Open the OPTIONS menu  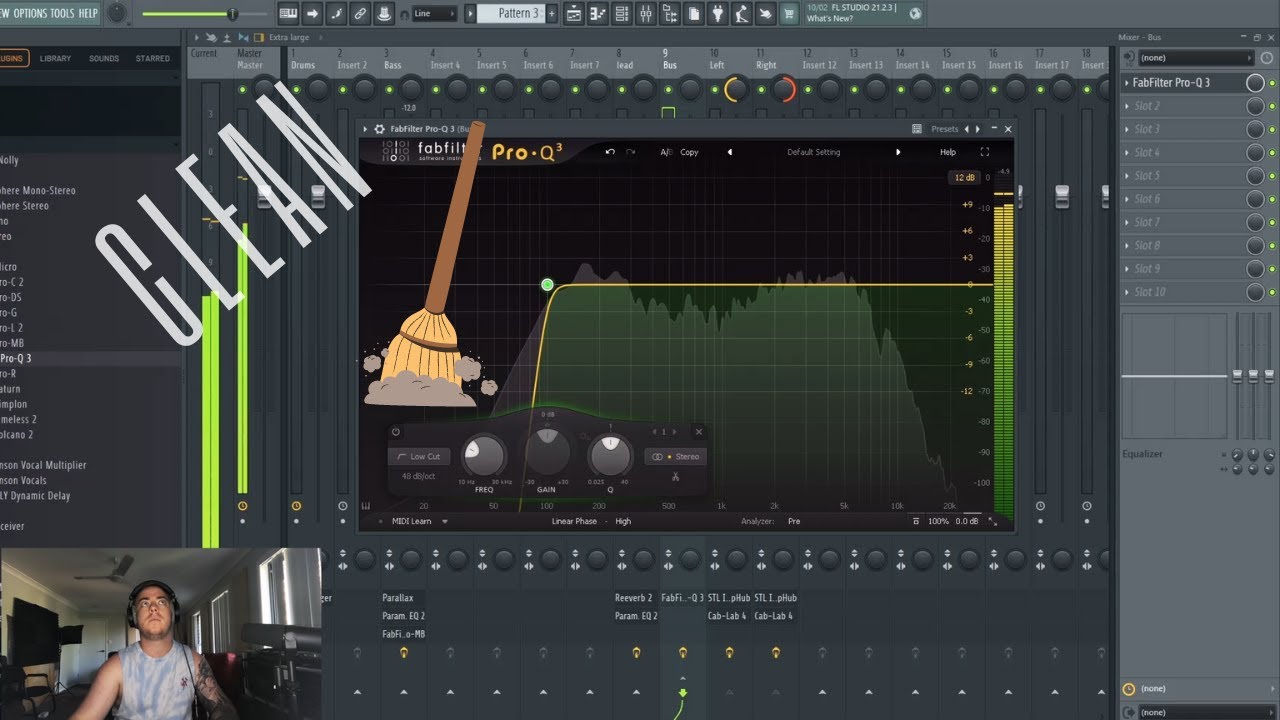(x=30, y=13)
